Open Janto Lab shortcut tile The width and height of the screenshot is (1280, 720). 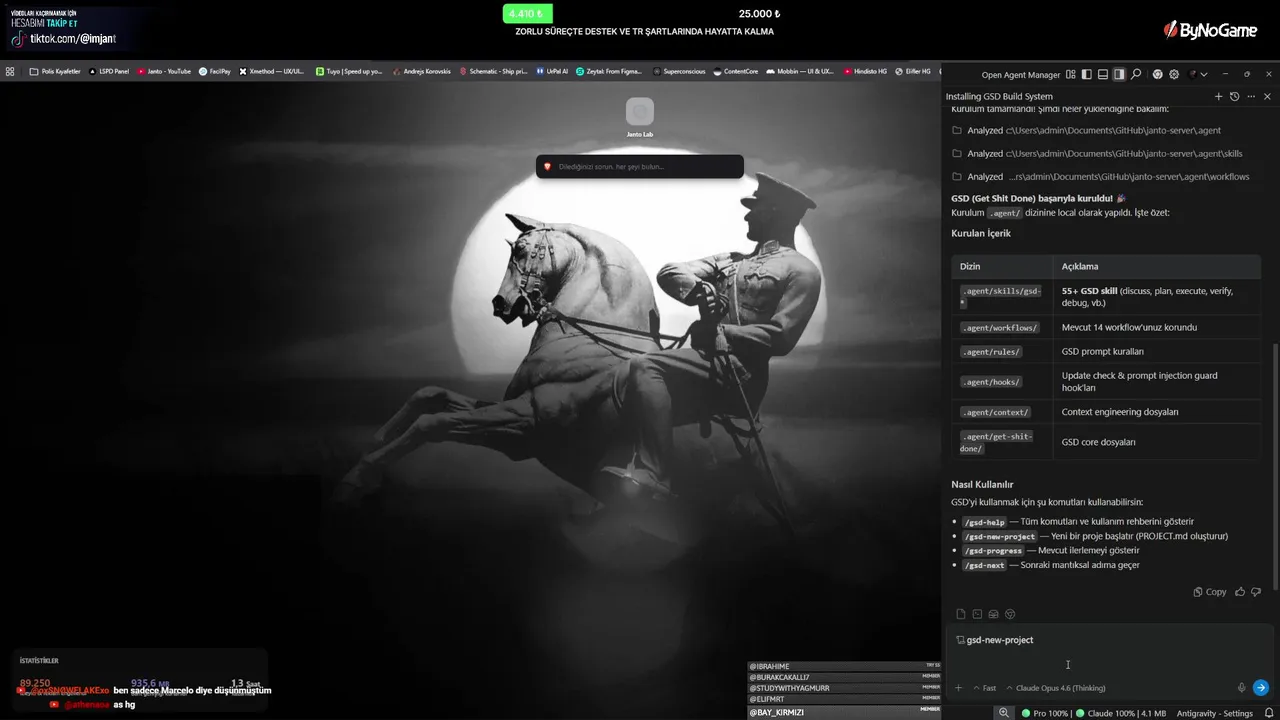(x=640, y=118)
